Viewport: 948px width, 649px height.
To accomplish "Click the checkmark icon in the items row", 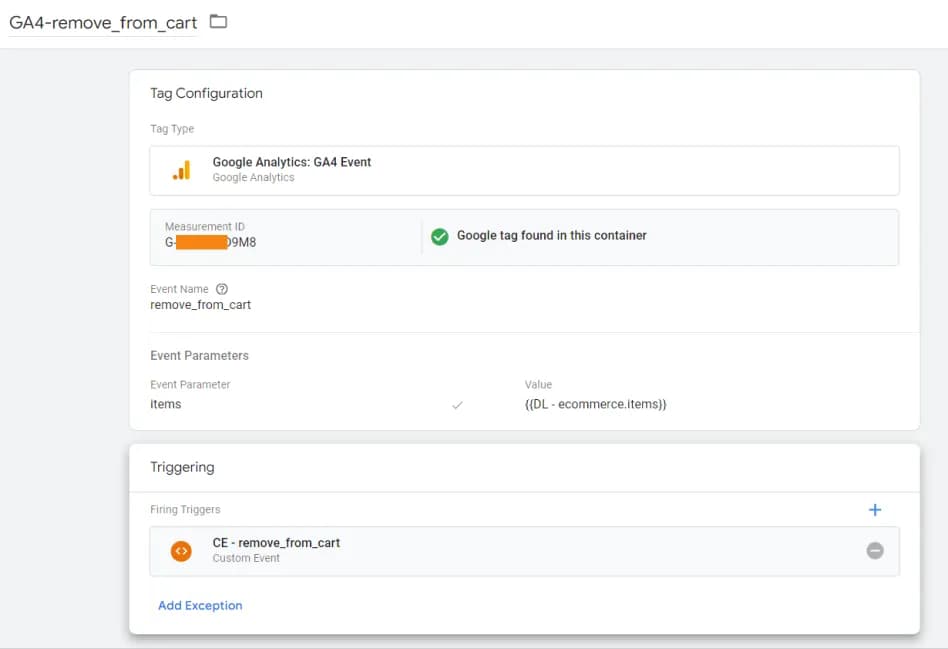I will click(x=457, y=405).
